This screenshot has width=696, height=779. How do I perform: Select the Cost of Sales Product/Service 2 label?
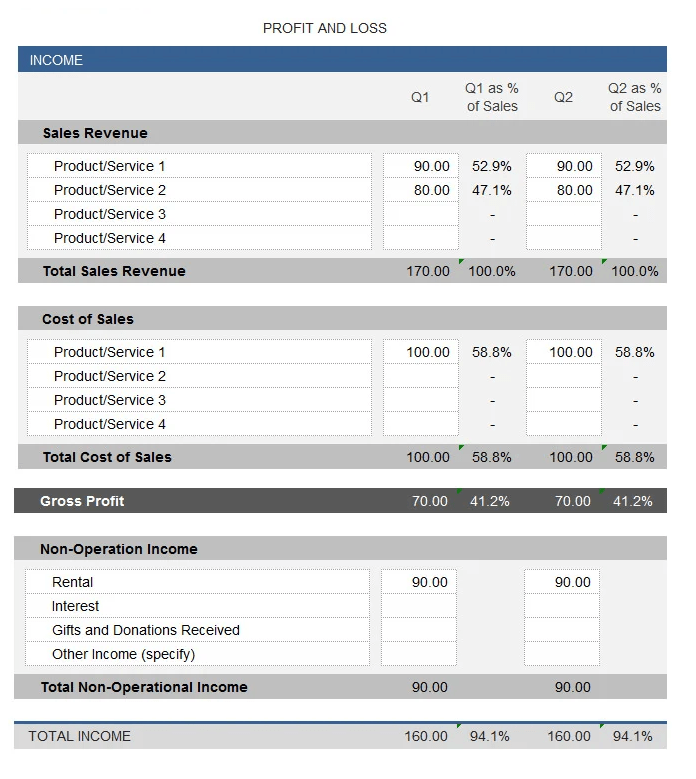[110, 376]
